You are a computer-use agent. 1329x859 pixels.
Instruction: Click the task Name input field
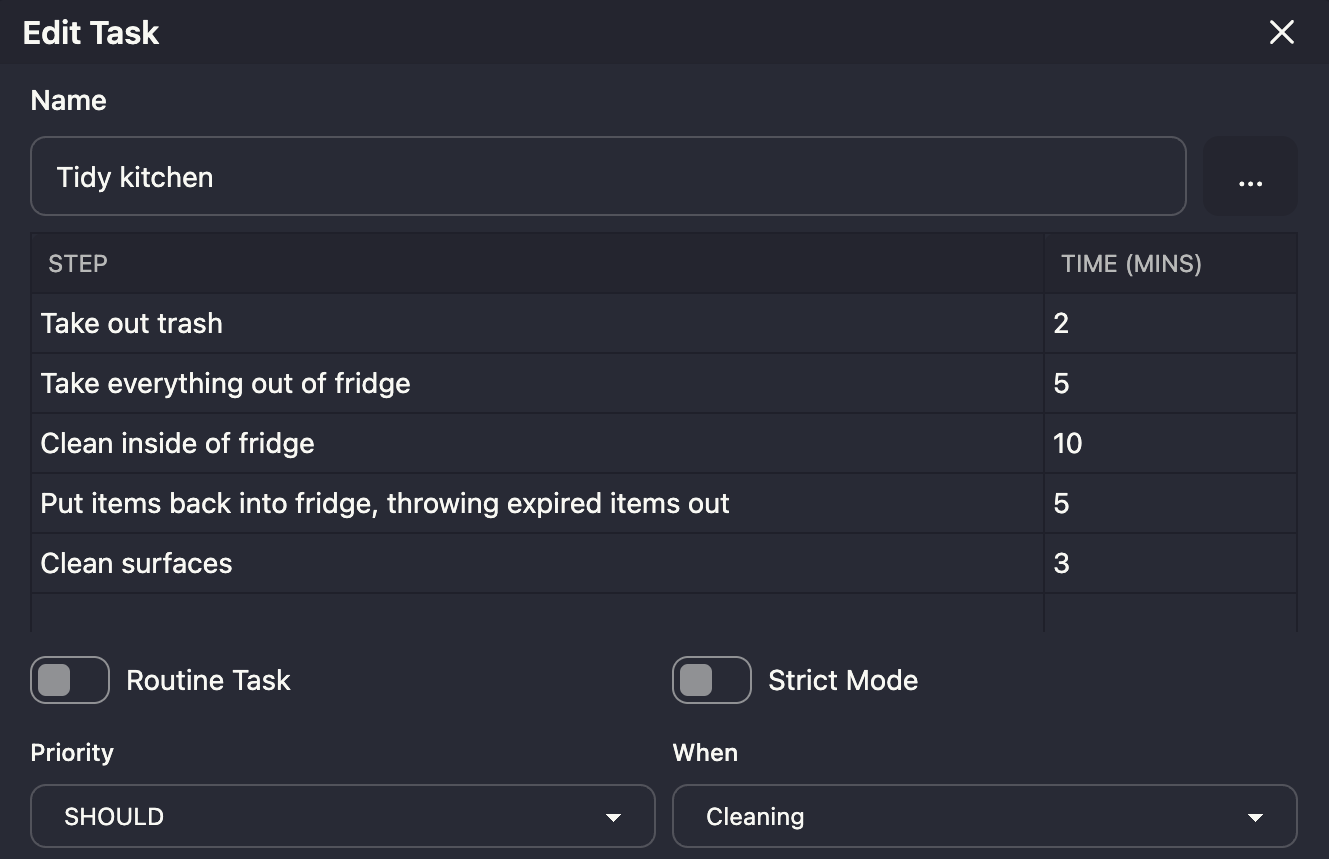click(x=607, y=177)
